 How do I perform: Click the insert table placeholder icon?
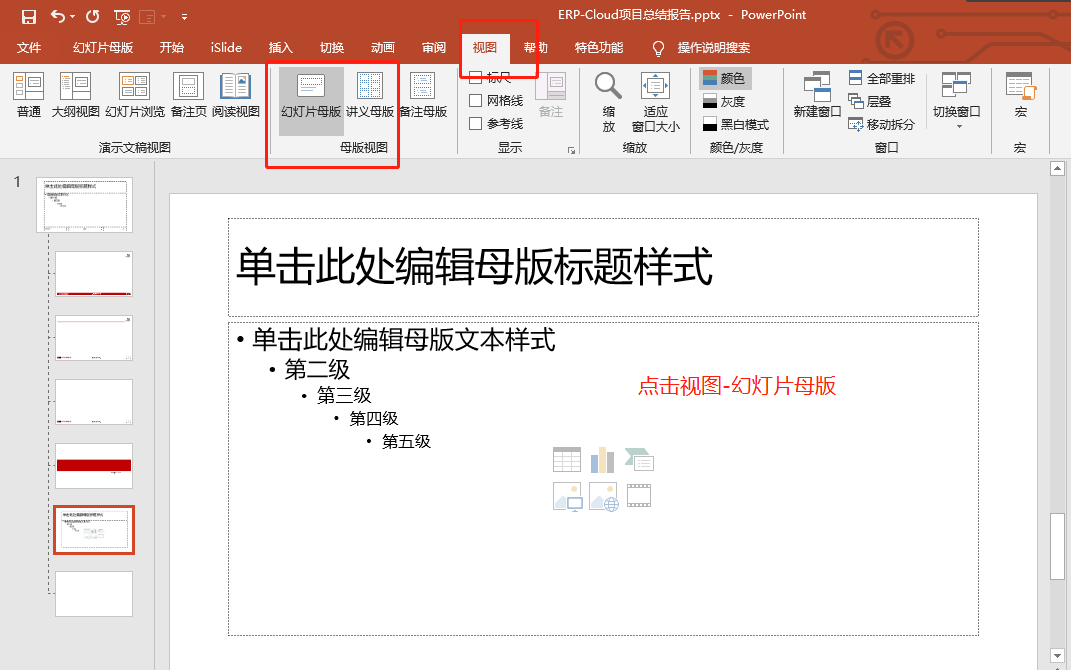pos(567,460)
